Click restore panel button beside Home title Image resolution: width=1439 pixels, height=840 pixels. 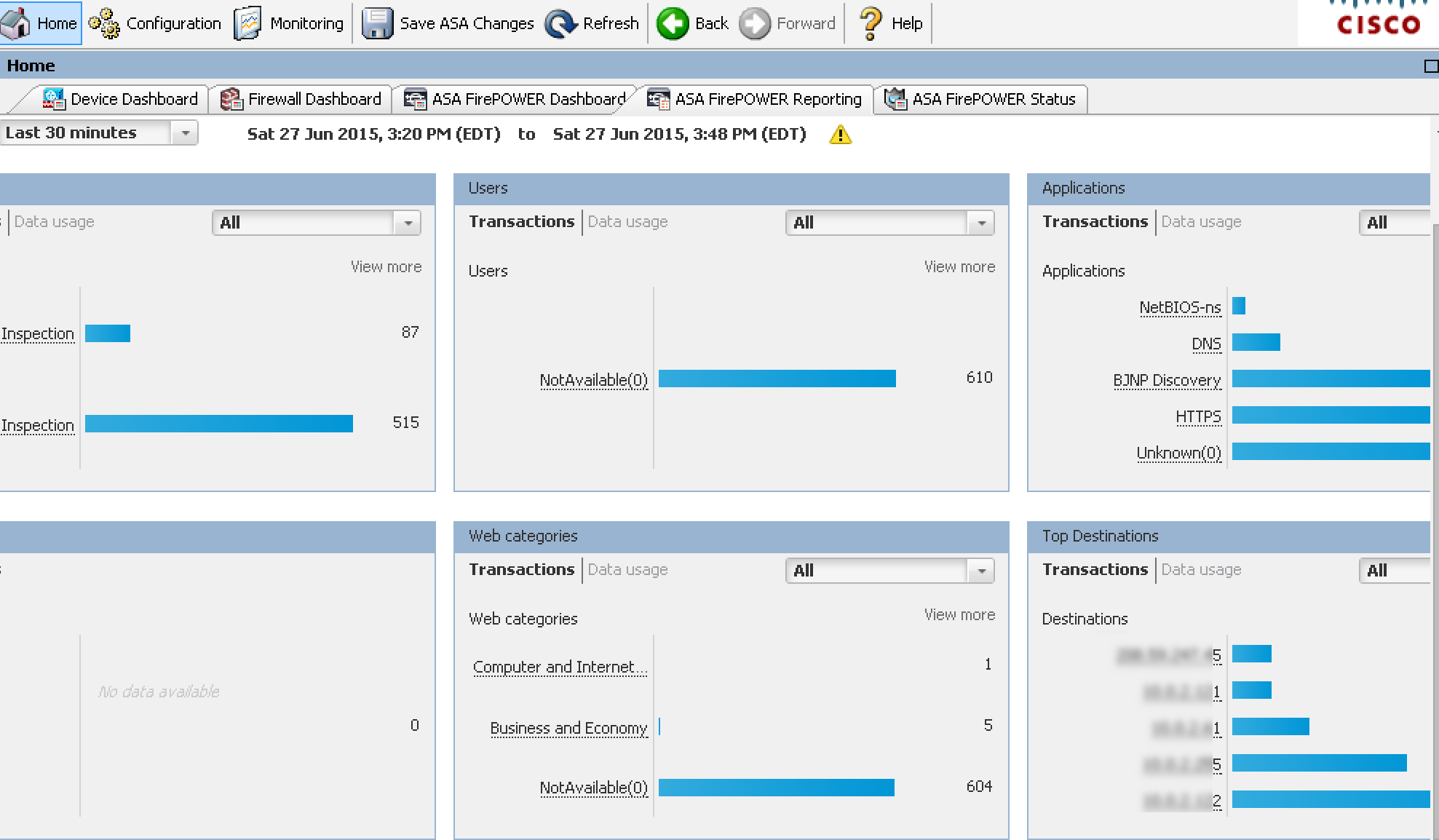(x=1430, y=66)
